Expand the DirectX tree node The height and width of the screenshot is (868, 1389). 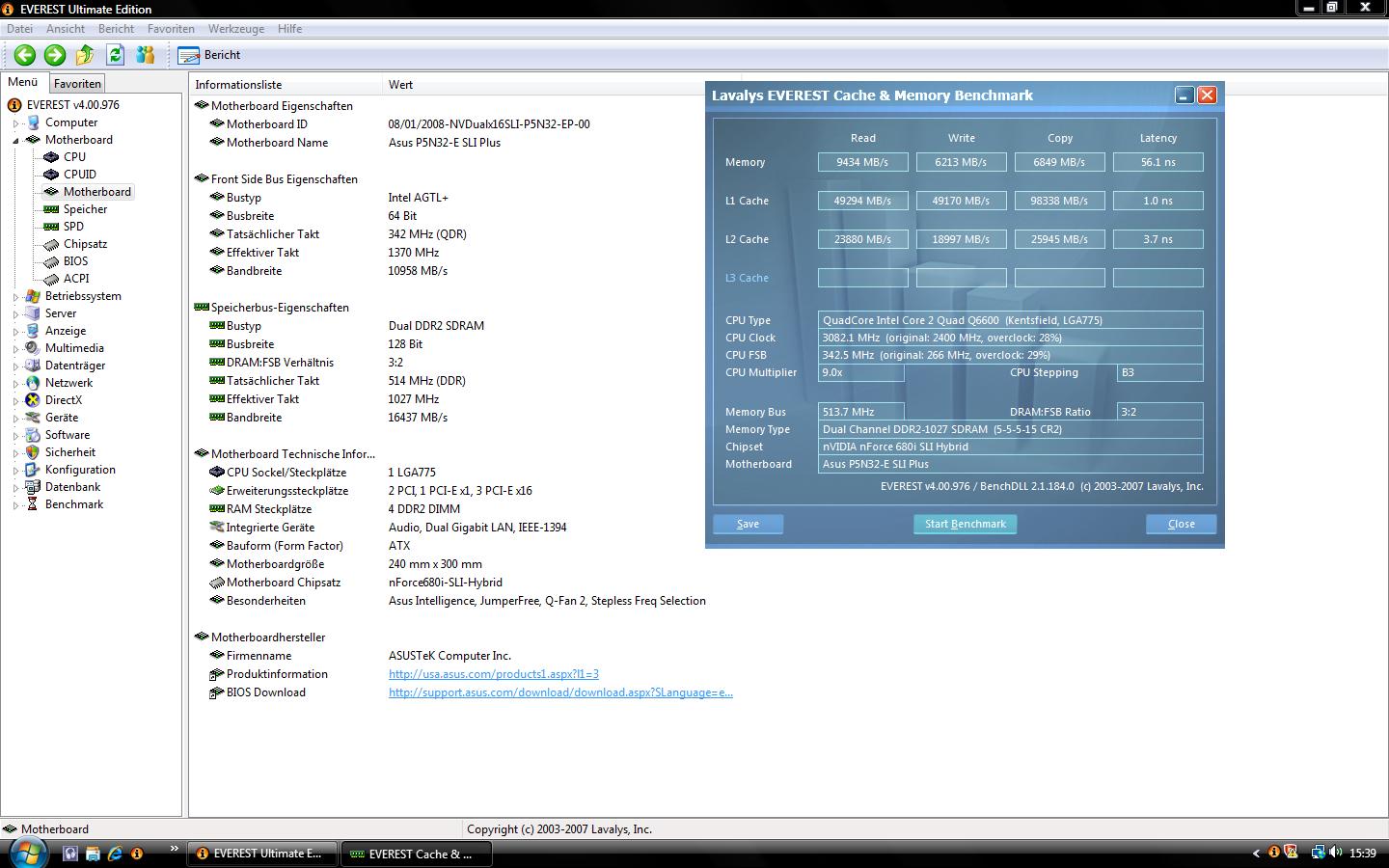pos(16,401)
